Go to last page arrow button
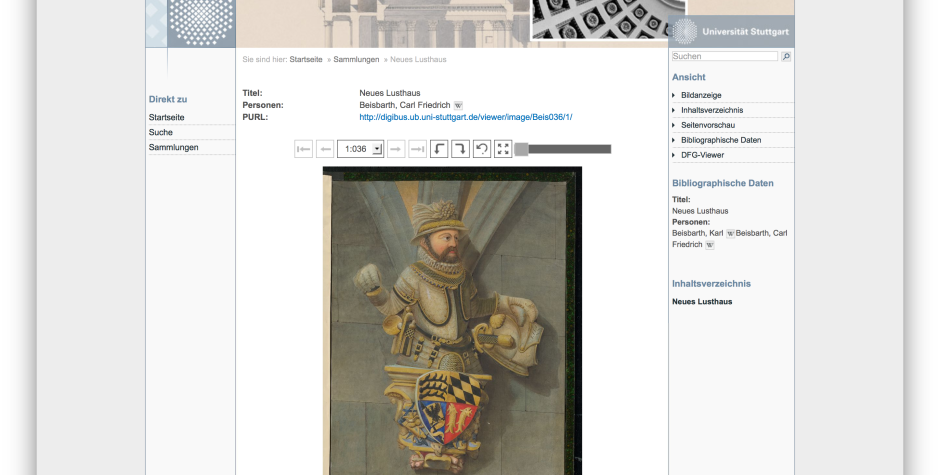The height and width of the screenshot is (475, 940). (x=417, y=149)
